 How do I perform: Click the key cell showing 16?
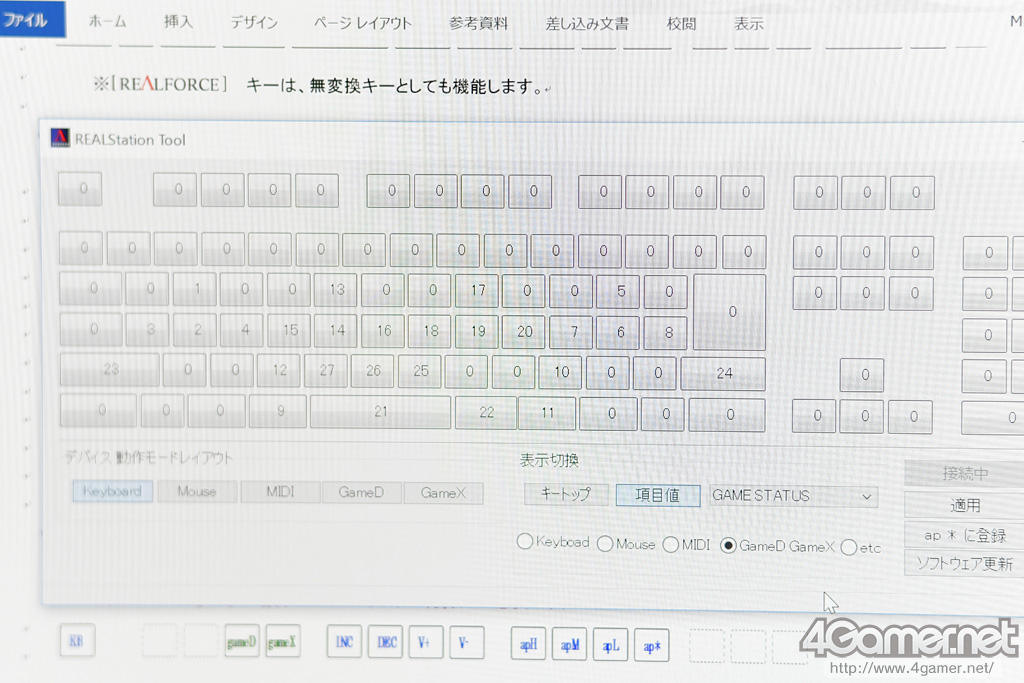[x=383, y=331]
